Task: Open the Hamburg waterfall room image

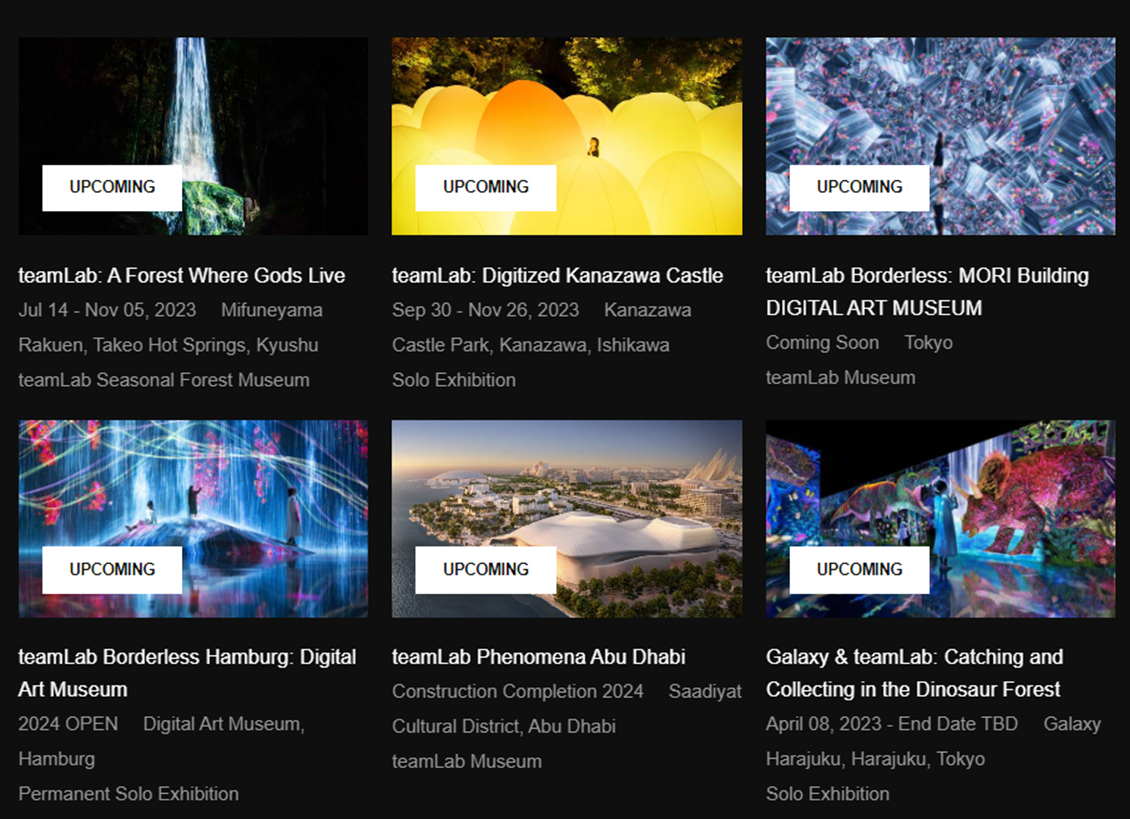Action: tap(193, 519)
